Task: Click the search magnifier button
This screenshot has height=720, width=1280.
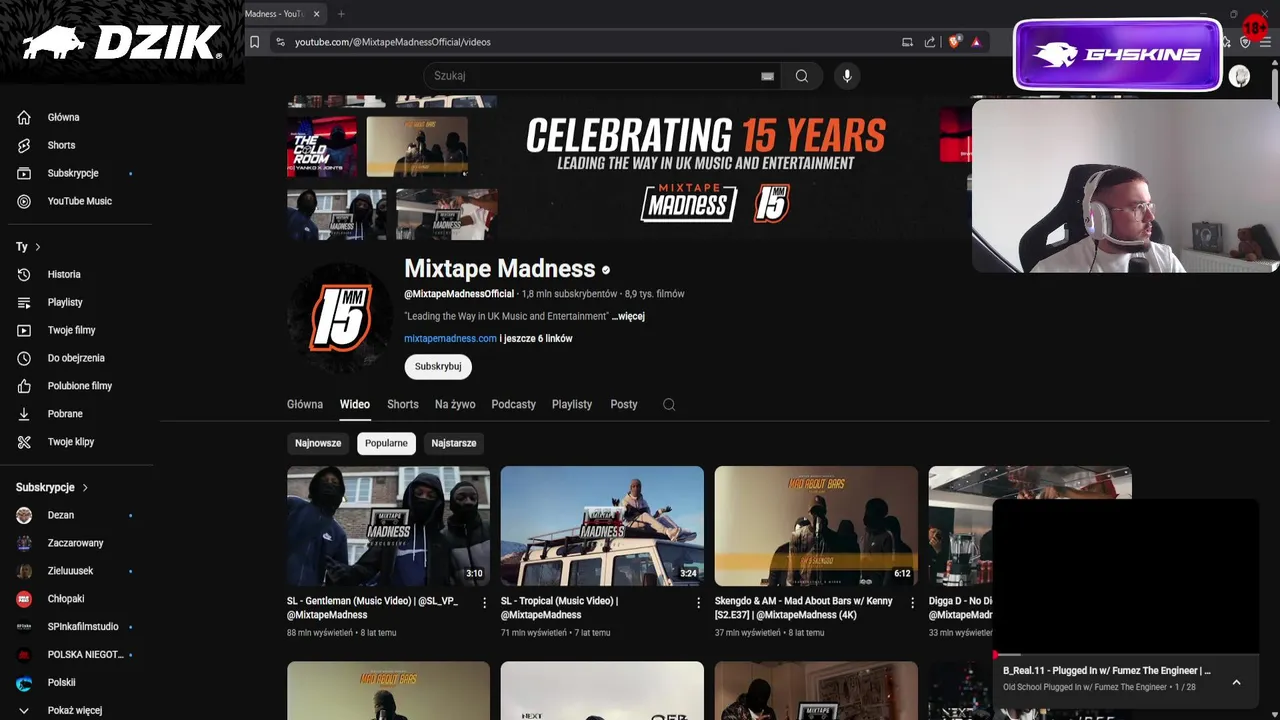Action: click(x=802, y=76)
